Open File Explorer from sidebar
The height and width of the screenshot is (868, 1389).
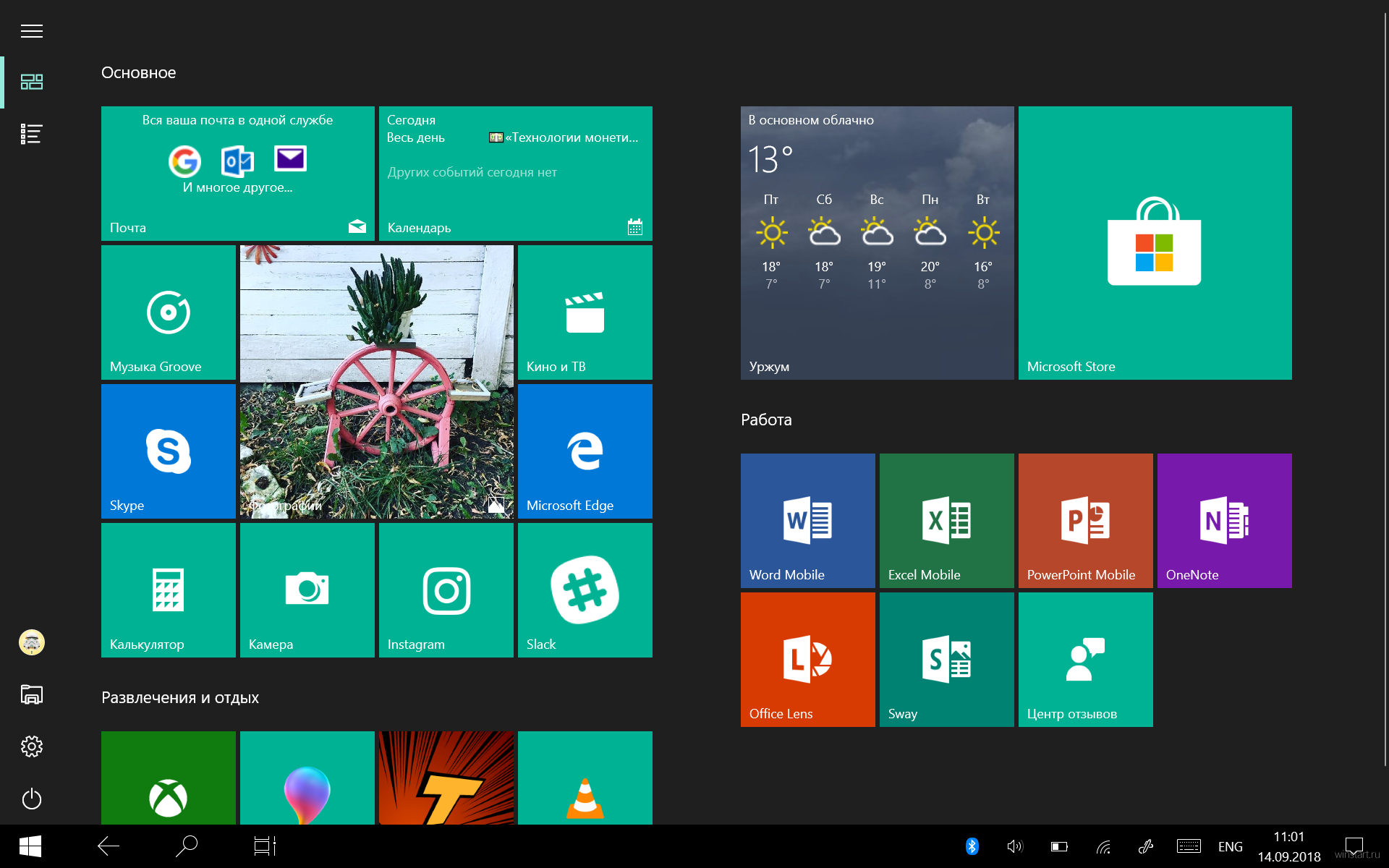(x=32, y=694)
